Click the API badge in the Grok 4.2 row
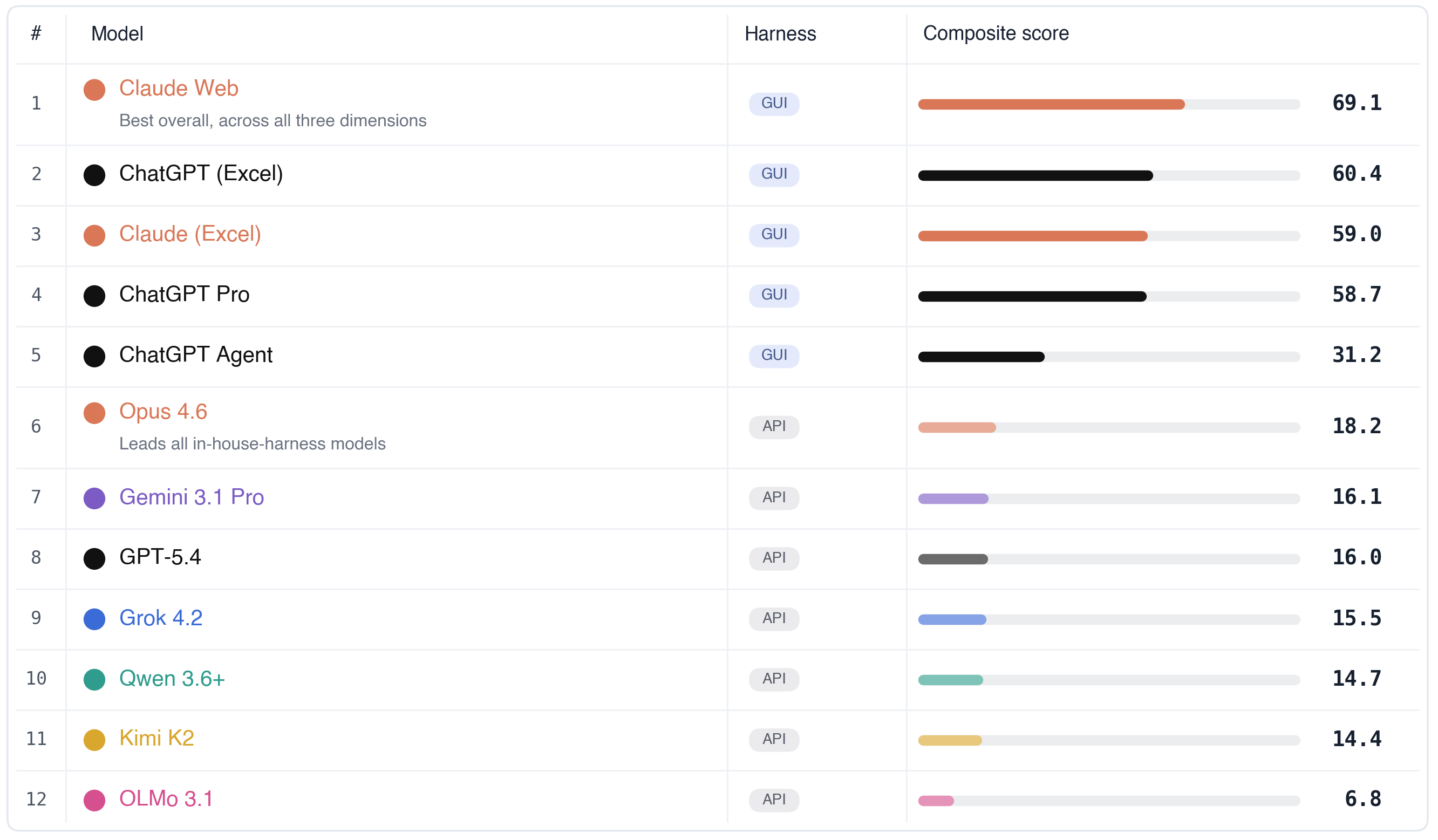 coord(774,619)
